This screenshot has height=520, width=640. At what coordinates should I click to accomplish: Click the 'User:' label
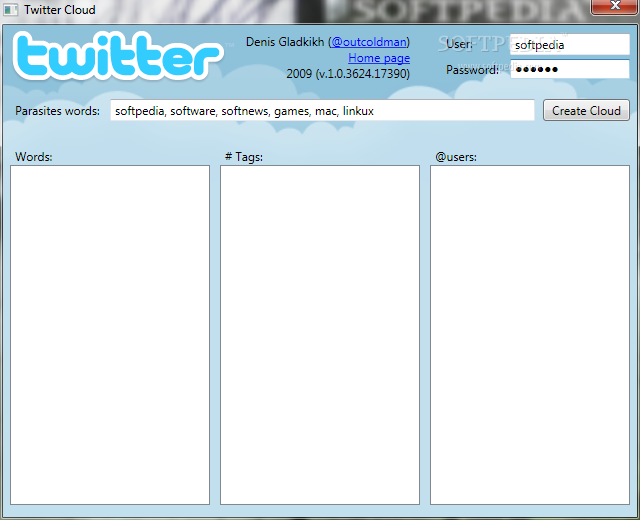click(x=459, y=44)
